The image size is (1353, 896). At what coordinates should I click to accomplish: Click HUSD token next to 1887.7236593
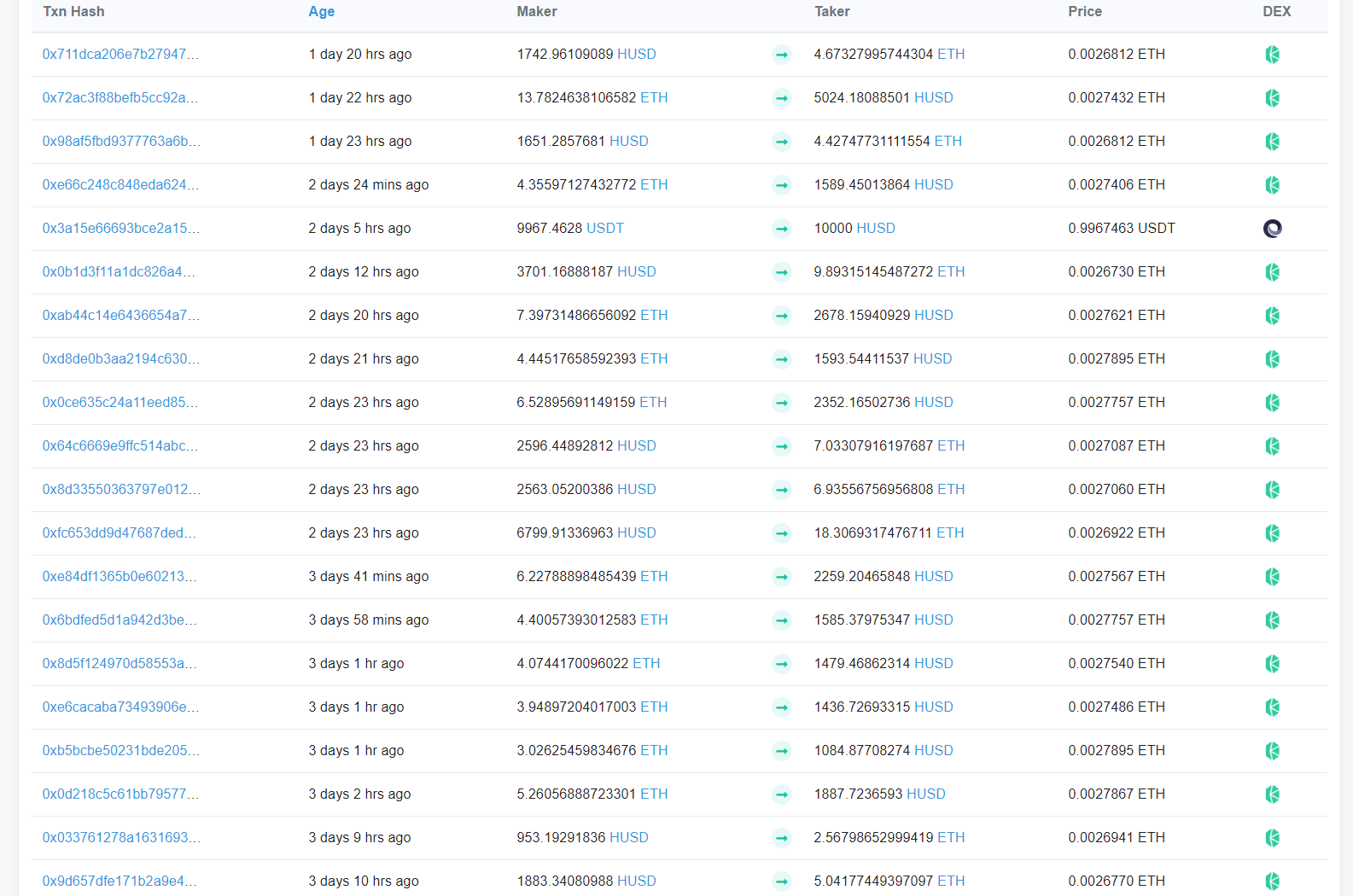click(x=925, y=794)
